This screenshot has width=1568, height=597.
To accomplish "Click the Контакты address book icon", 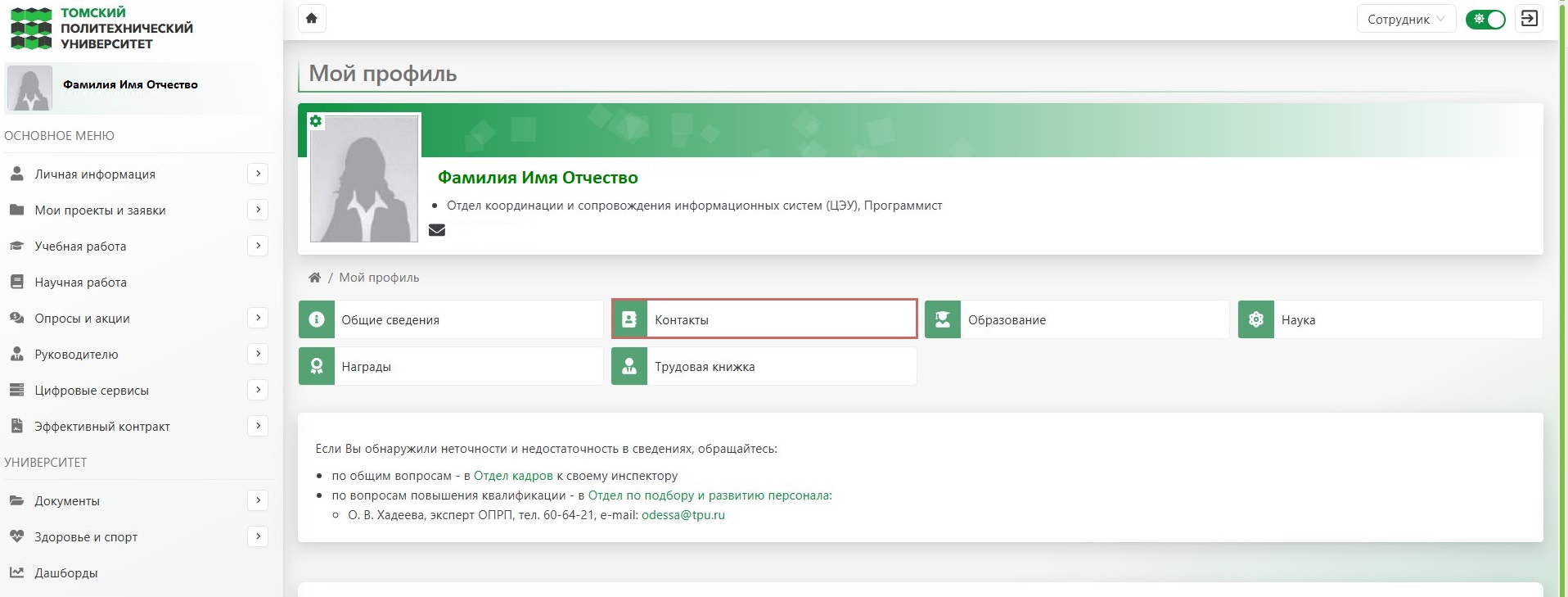I will 629,319.
